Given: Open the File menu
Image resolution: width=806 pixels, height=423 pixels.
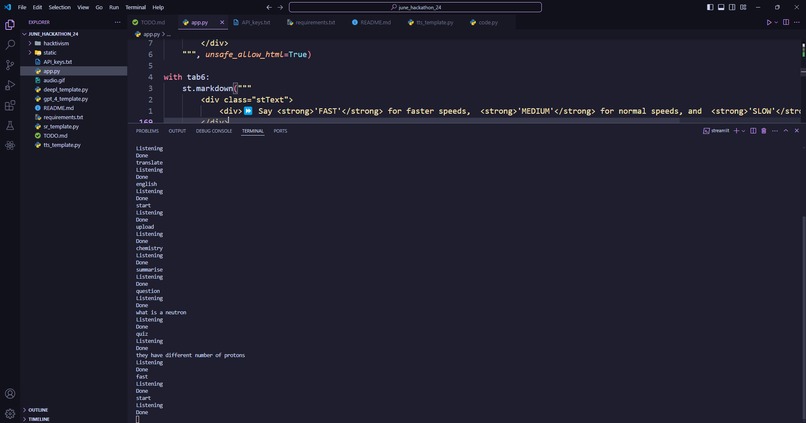Looking at the screenshot, I should 22,7.
